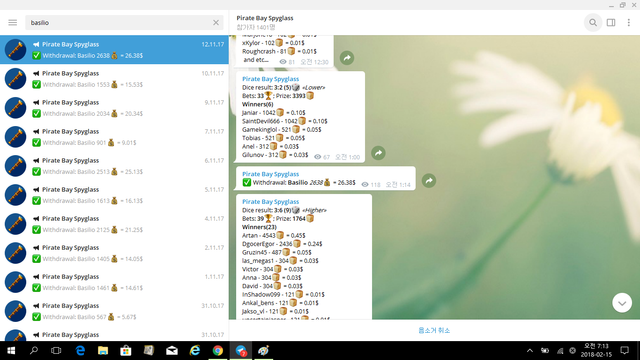Screen dimensions: 640x360
Task: Select search result dated 4.11.17
Action: 114,223
